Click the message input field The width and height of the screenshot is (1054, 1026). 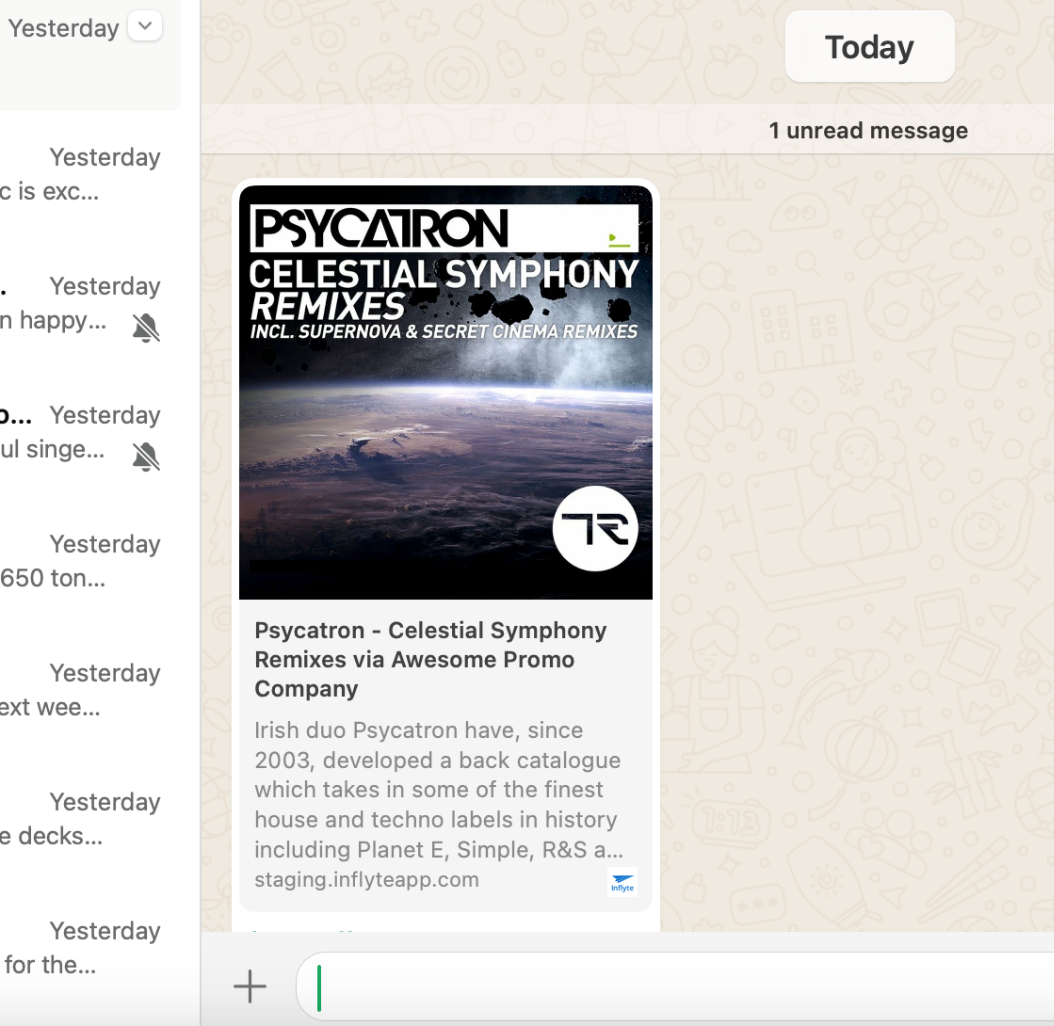[676, 987]
